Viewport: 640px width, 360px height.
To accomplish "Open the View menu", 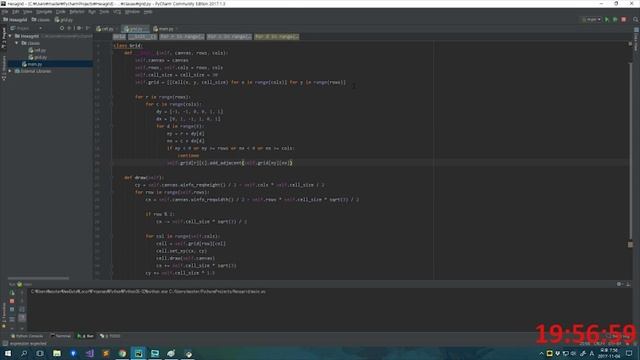I will click(x=27, y=12).
